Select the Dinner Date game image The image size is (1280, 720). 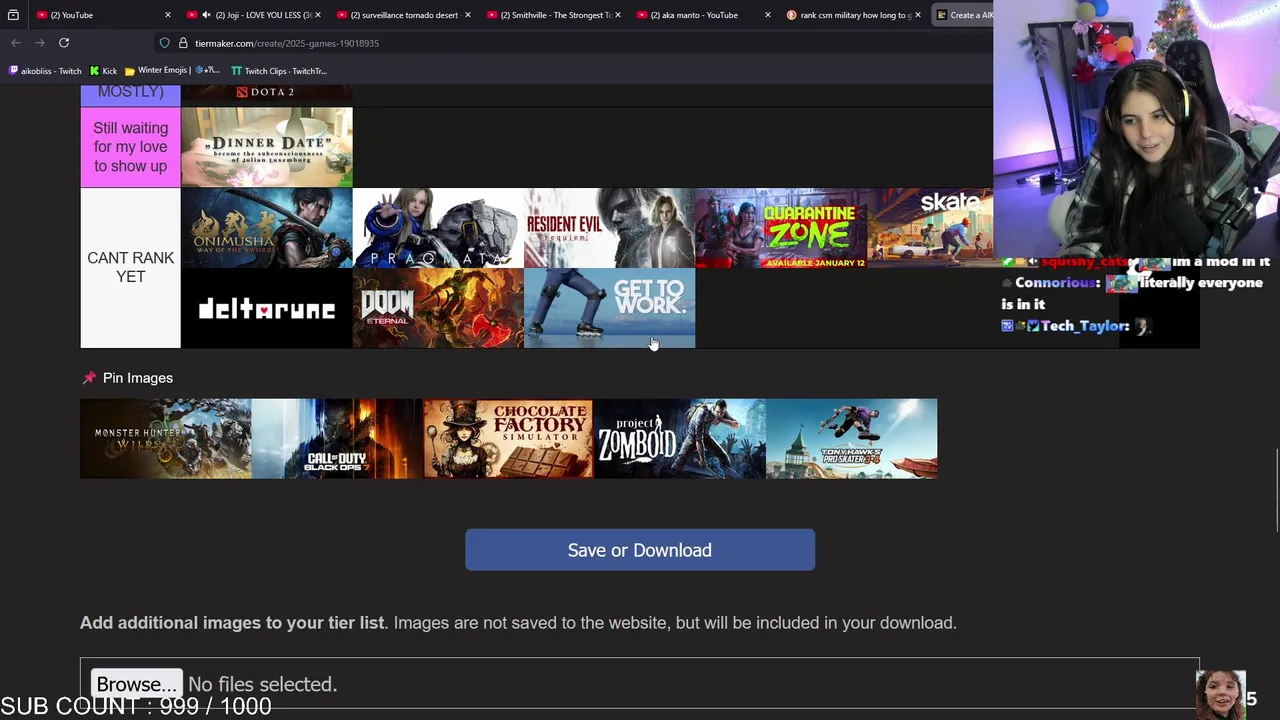pyautogui.click(x=267, y=148)
